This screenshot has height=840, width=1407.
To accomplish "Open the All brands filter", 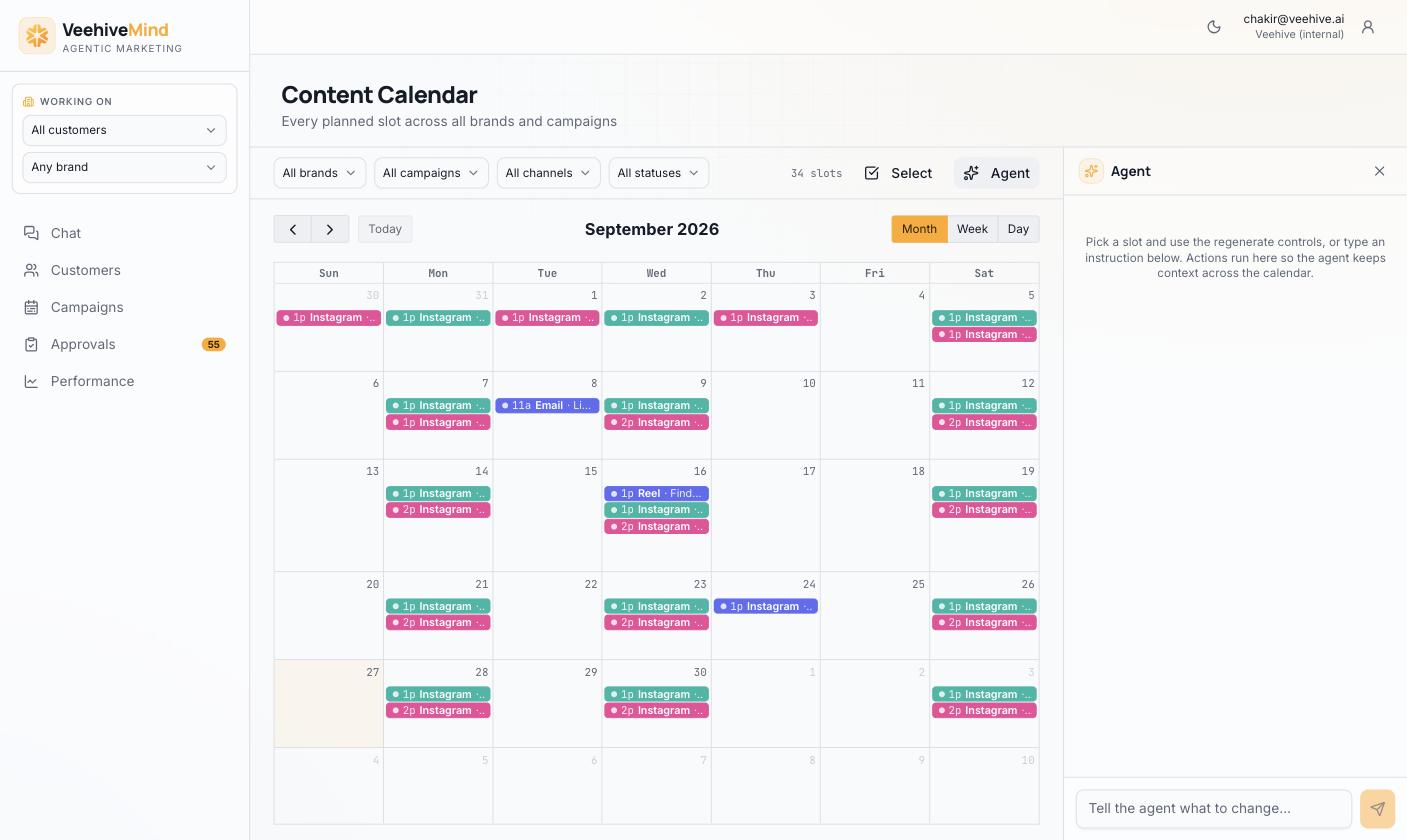I will 320,173.
